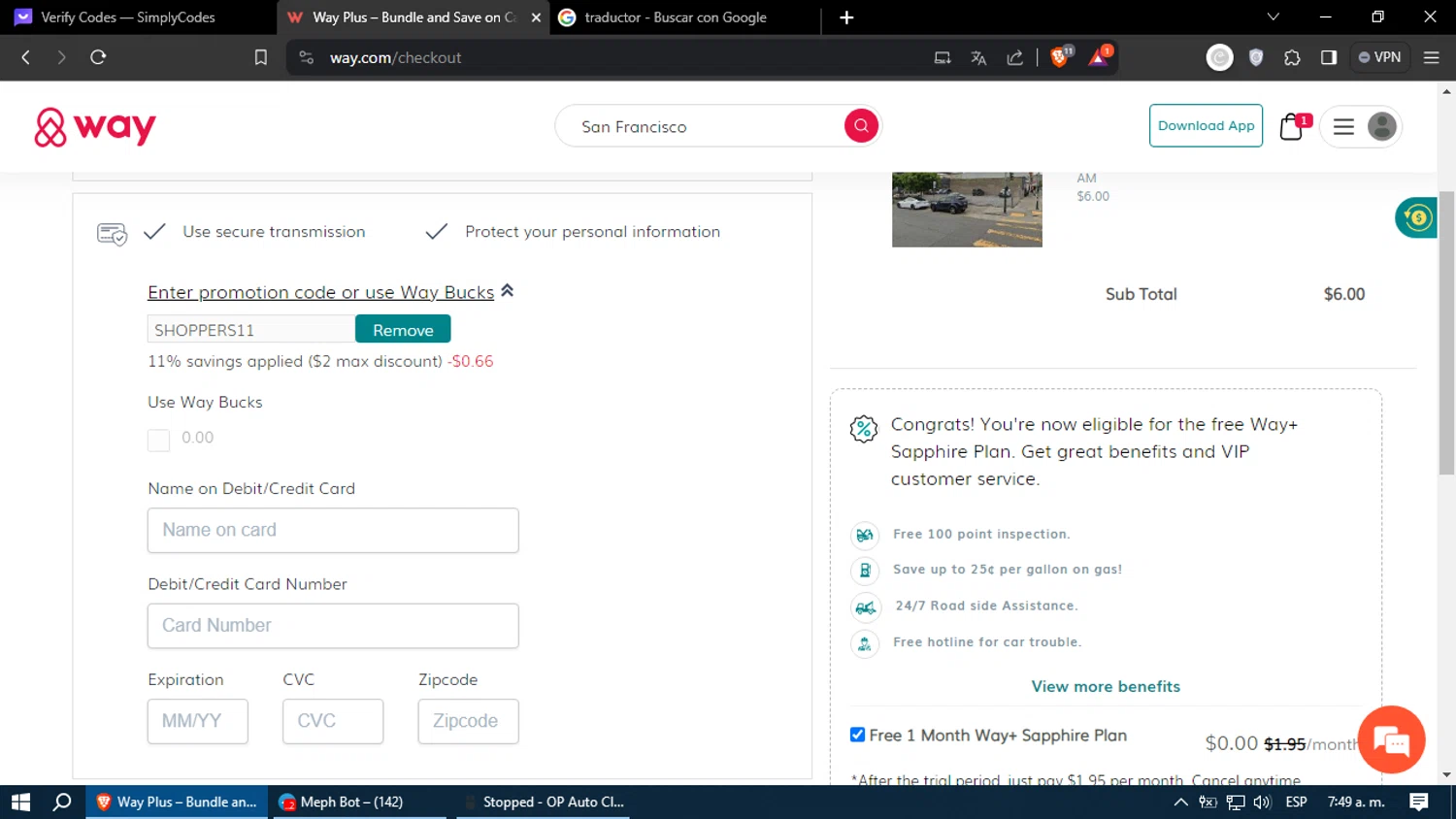Click the green Way Bucks coin badge

pos(1416,217)
